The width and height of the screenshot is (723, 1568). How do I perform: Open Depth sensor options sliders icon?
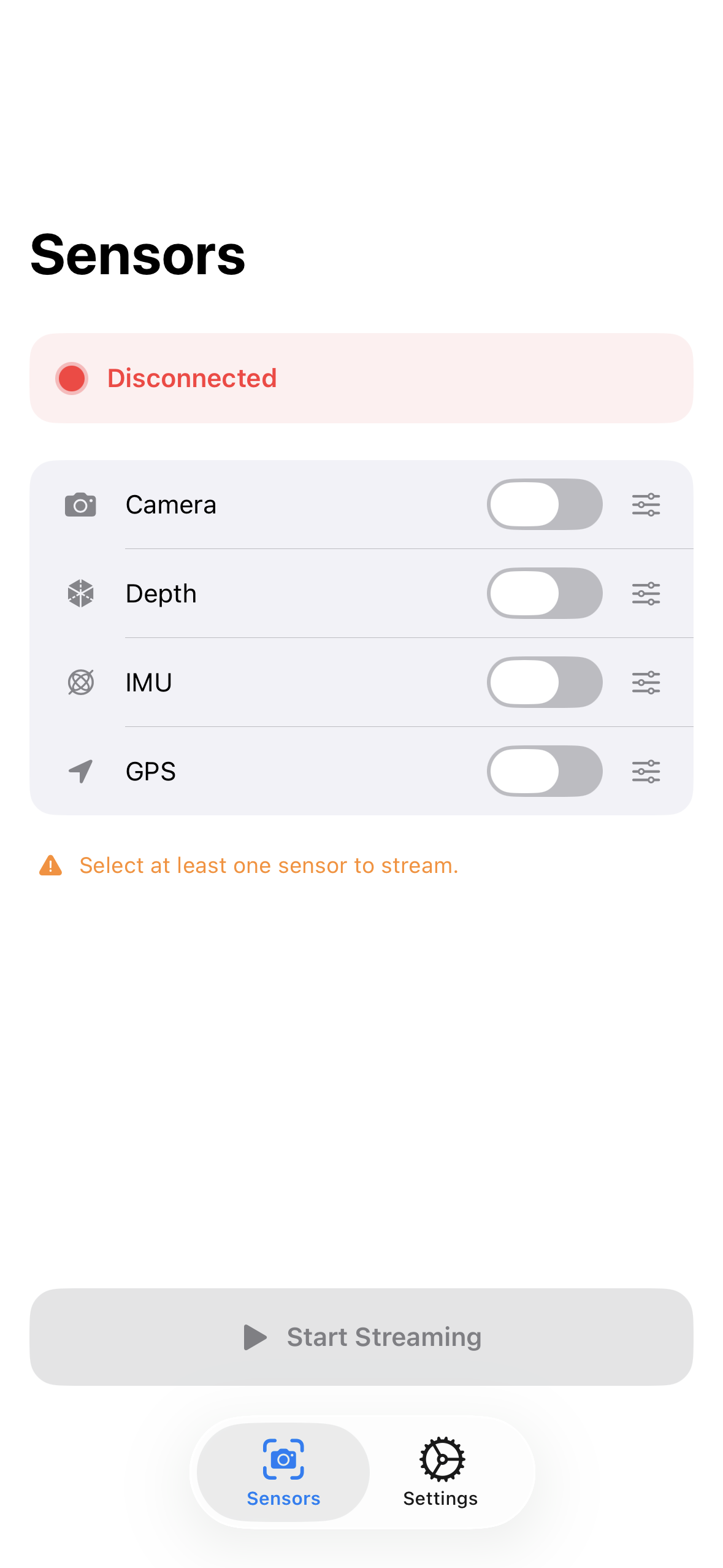pos(646,594)
